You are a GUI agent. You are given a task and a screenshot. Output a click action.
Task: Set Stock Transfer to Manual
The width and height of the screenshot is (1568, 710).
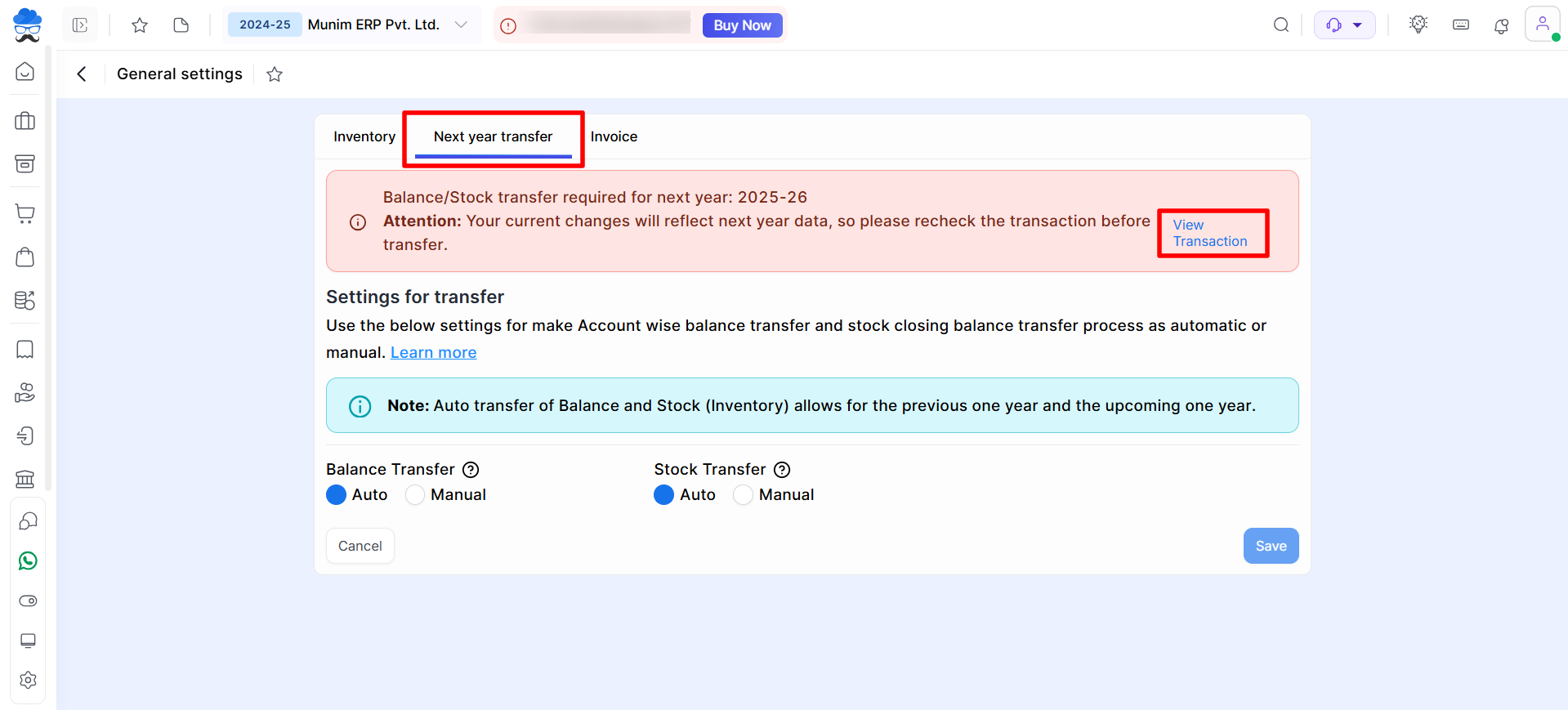pyautogui.click(x=743, y=495)
